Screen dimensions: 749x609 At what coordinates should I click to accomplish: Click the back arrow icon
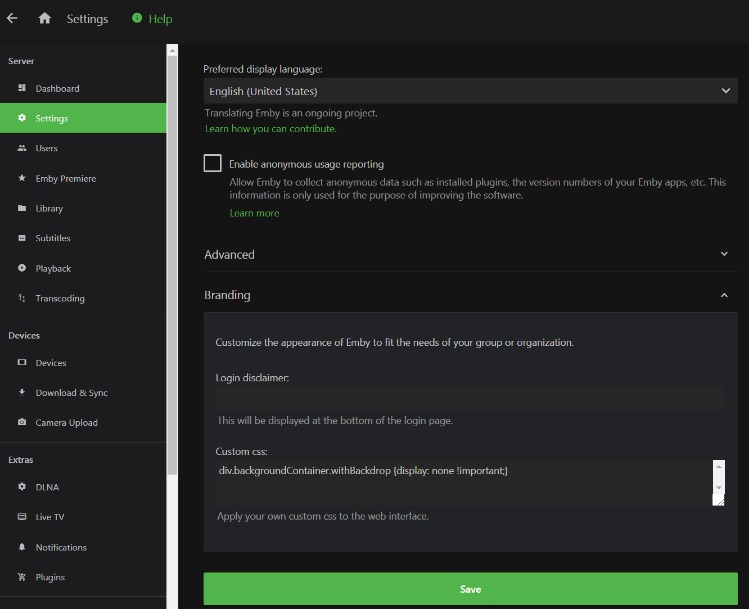pos(12,18)
